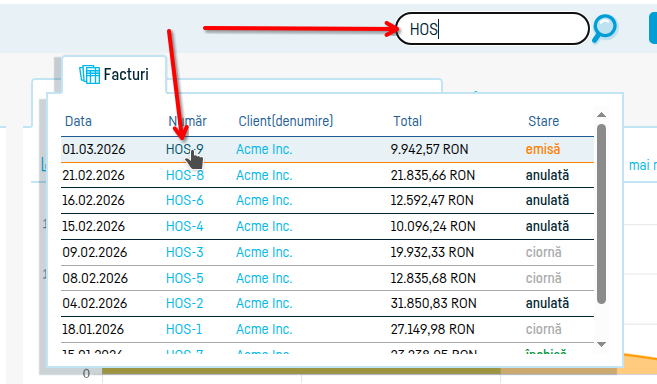Click total 9.942,57 RON
The height and width of the screenshot is (384, 657).
[x=429, y=149]
